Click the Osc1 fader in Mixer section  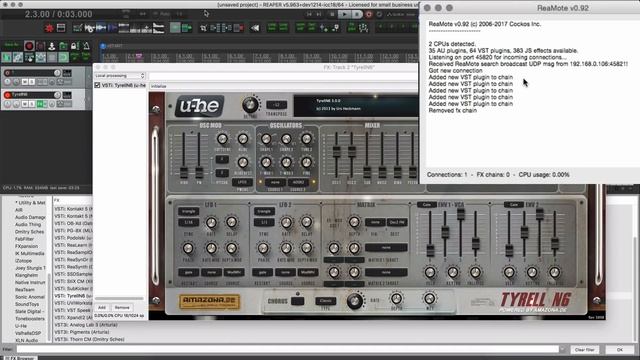336,152
